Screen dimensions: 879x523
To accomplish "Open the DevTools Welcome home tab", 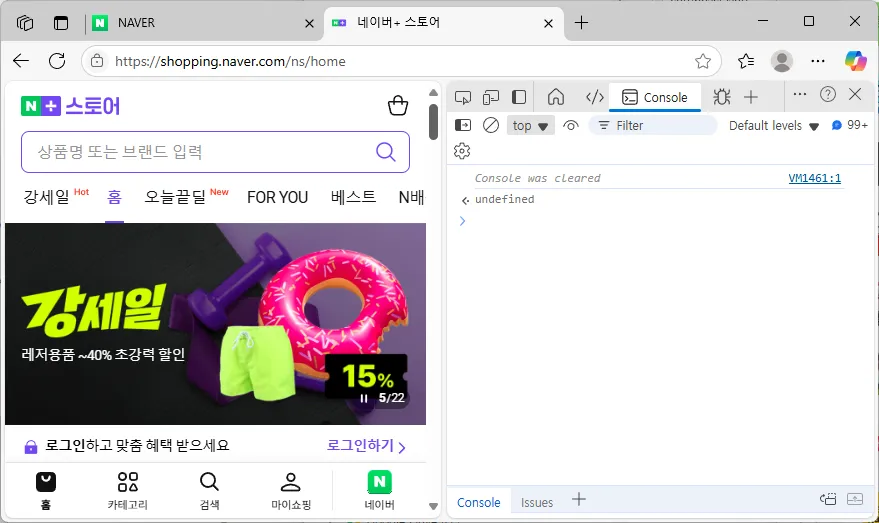I will tap(556, 97).
